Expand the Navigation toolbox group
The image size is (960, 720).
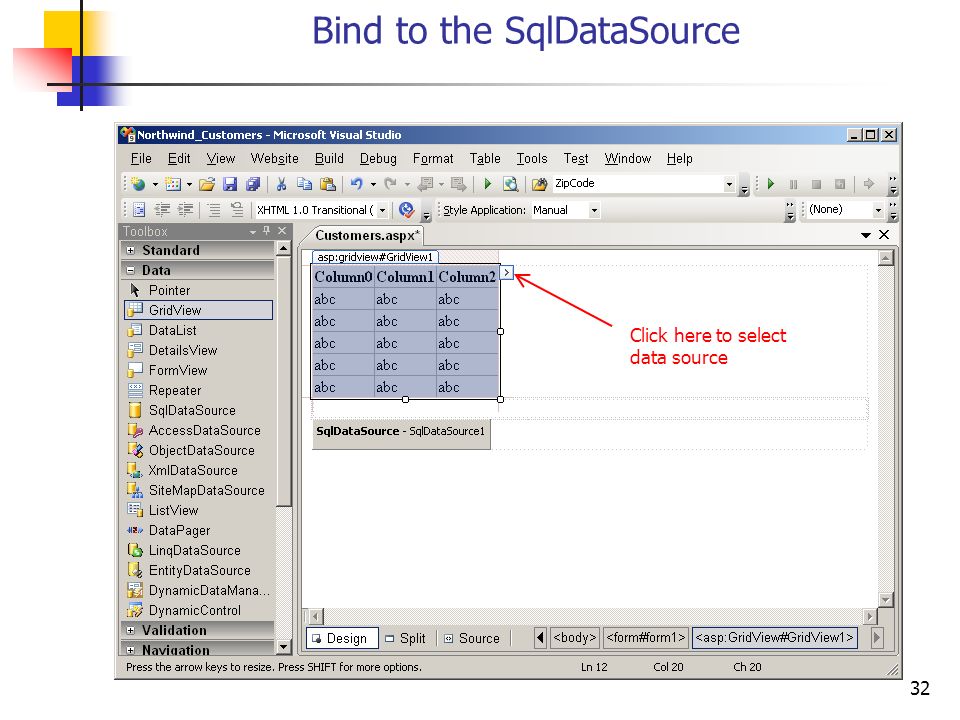130,650
